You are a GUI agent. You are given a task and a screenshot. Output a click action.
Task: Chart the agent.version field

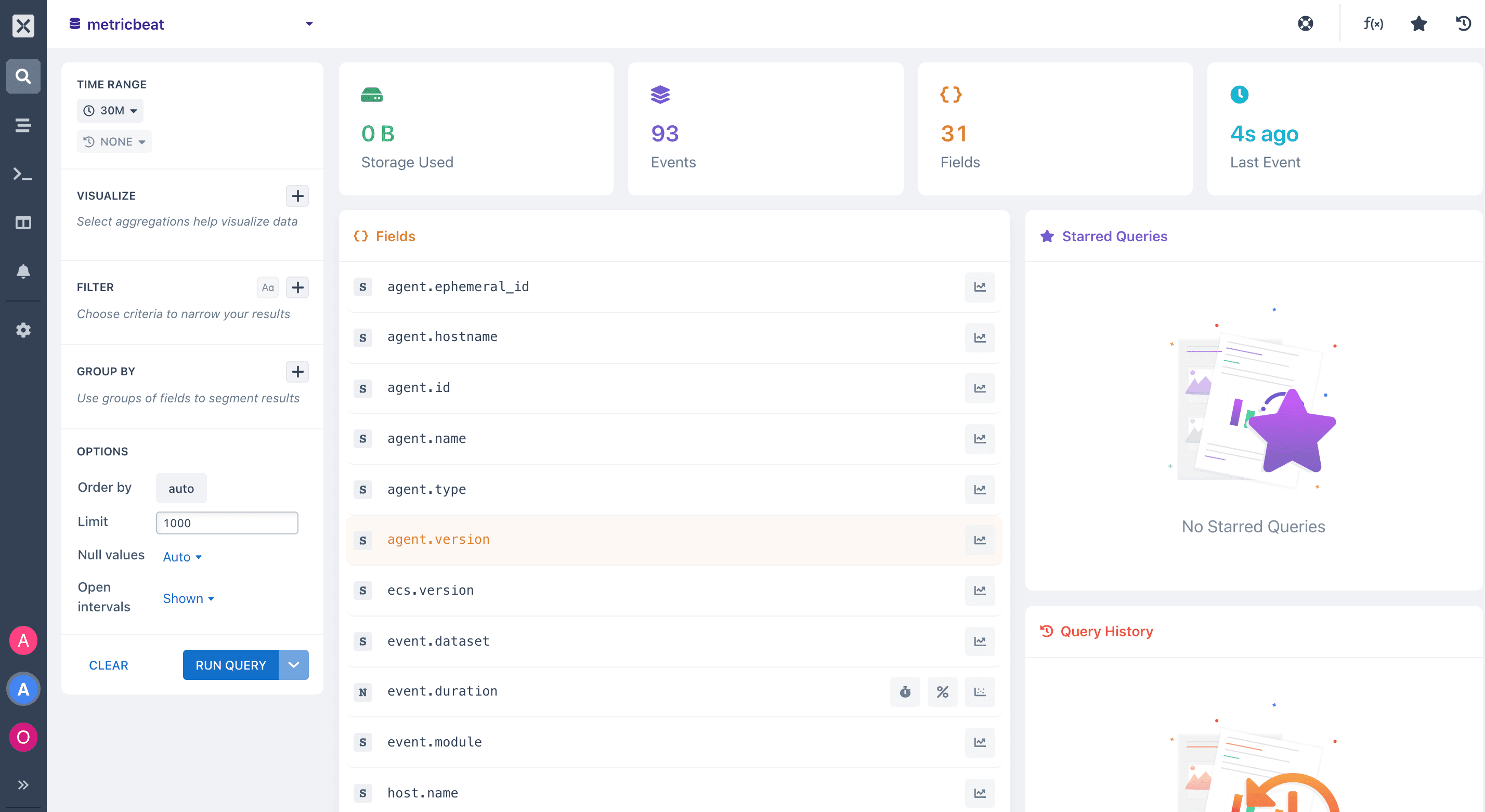click(980, 540)
